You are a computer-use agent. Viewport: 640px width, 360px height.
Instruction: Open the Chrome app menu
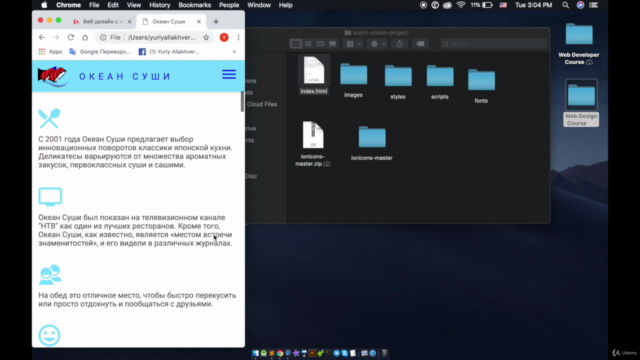click(68, 5)
